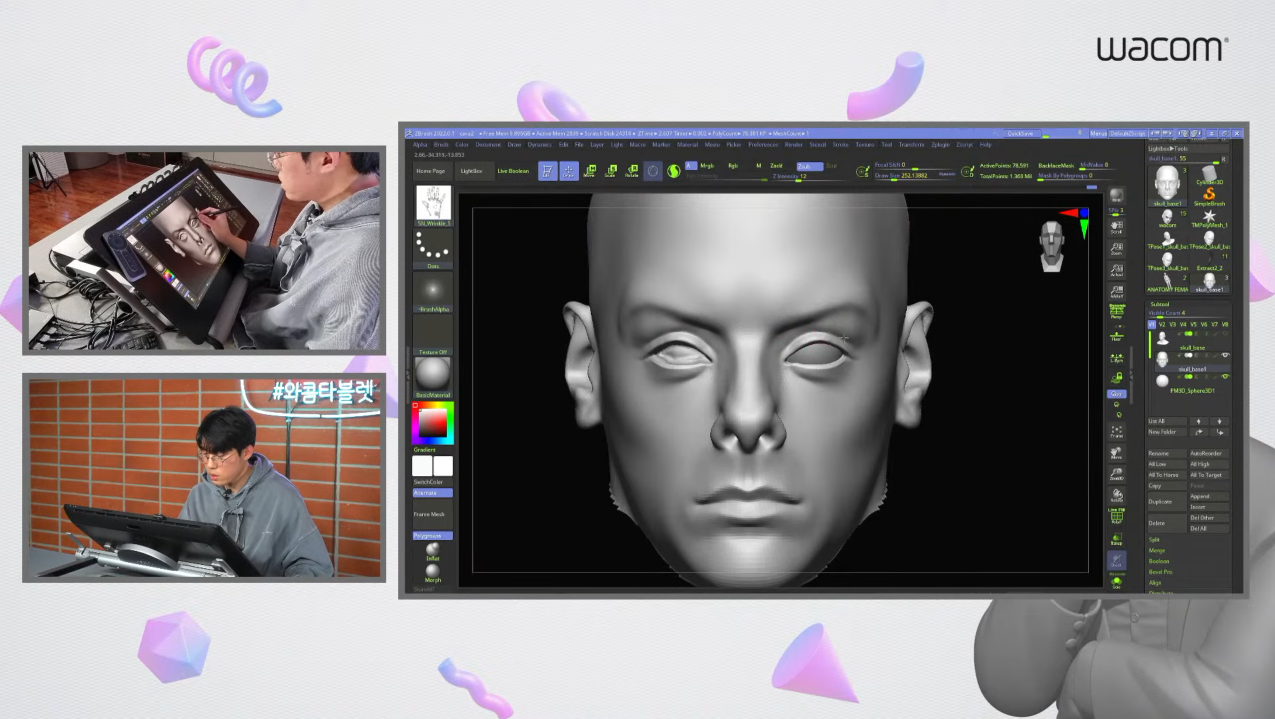
Task: Expand the Bevel Pro section
Action: click(x=1160, y=571)
